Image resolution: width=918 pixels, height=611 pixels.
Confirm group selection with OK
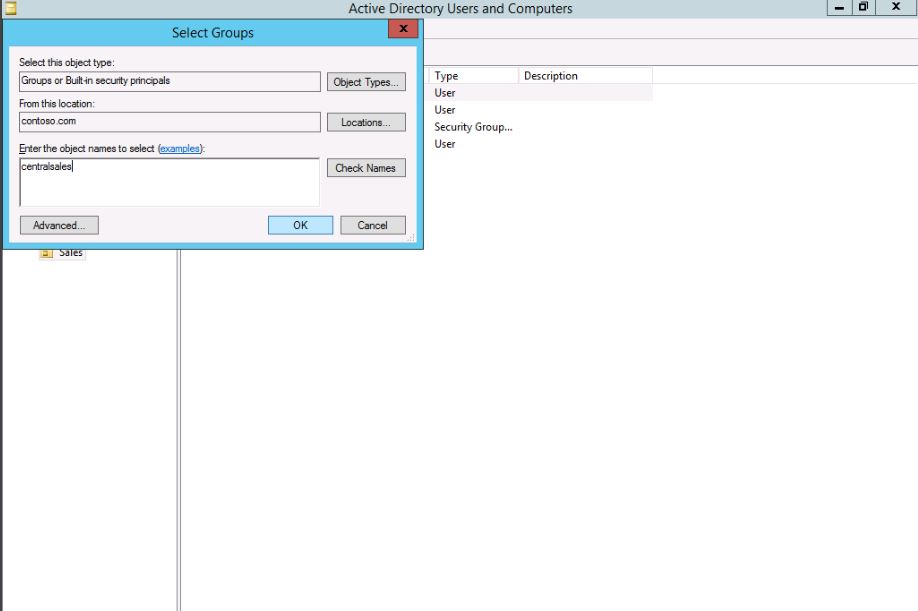[x=300, y=225]
